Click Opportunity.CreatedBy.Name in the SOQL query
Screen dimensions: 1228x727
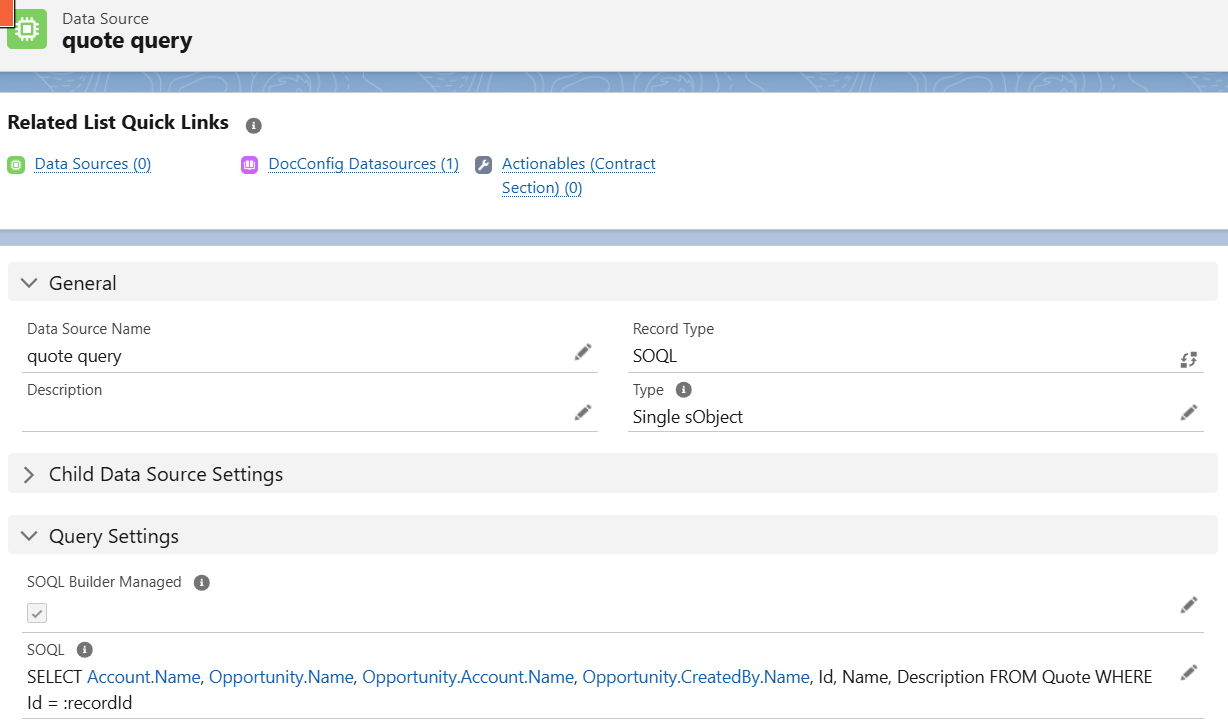(x=695, y=677)
